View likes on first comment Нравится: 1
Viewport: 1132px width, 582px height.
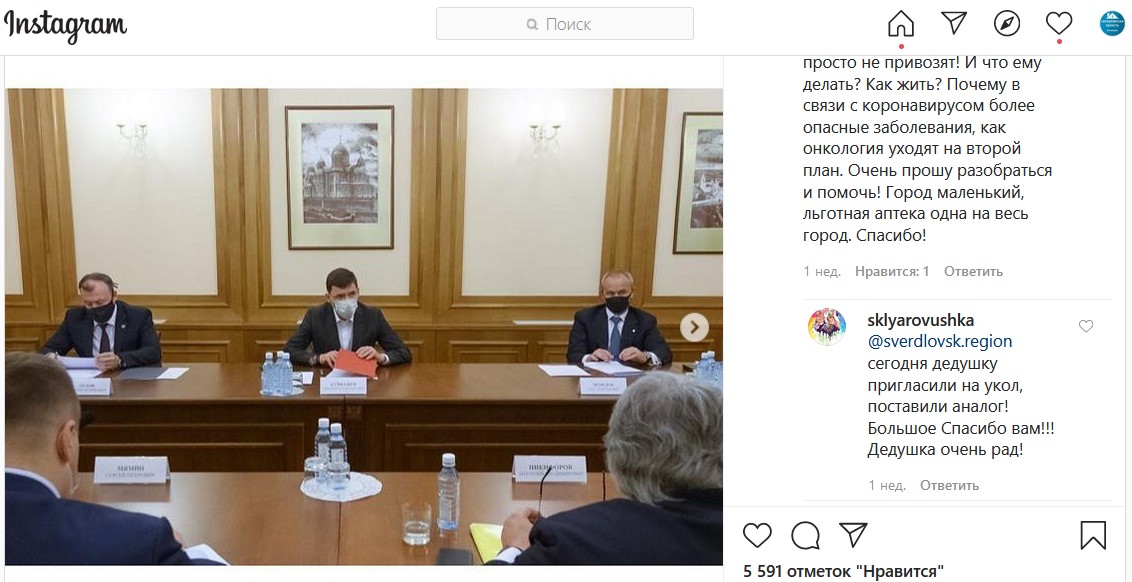pos(892,272)
